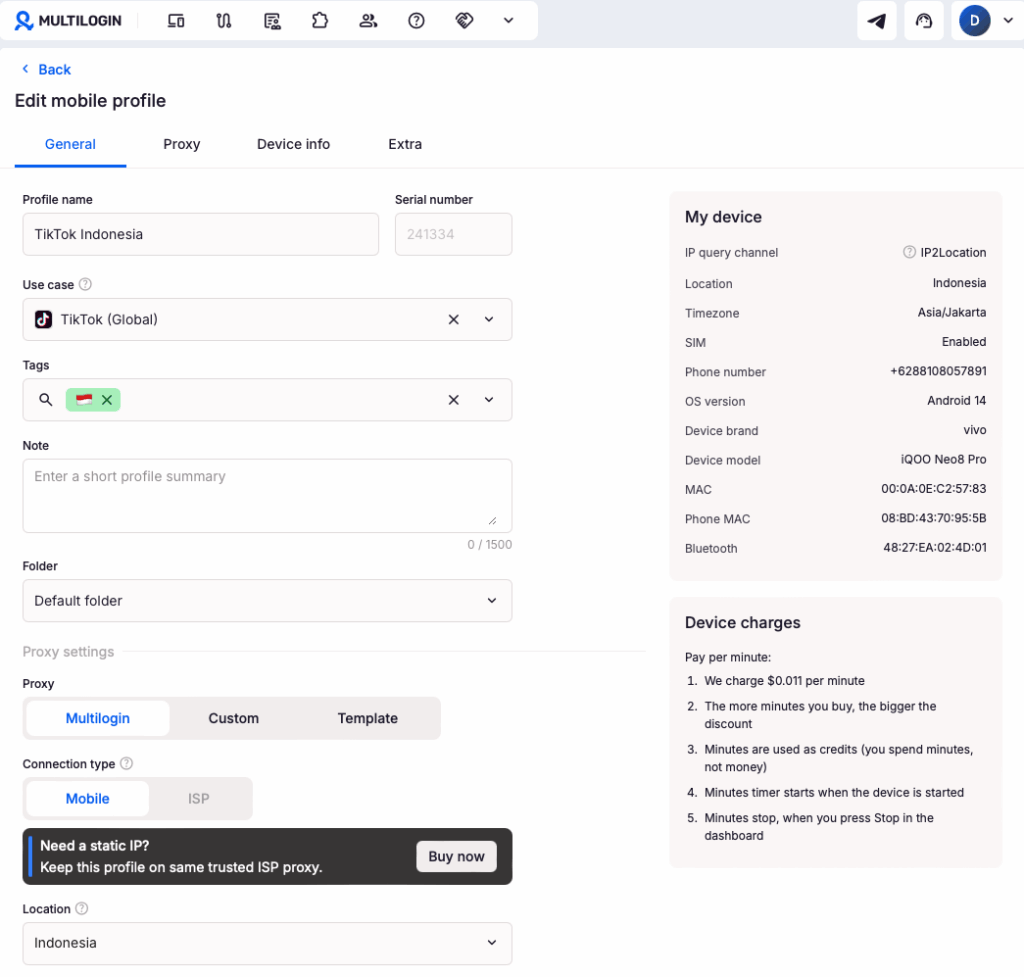Choose Mobile connection type
This screenshot has height=977, width=1024.
click(x=88, y=799)
